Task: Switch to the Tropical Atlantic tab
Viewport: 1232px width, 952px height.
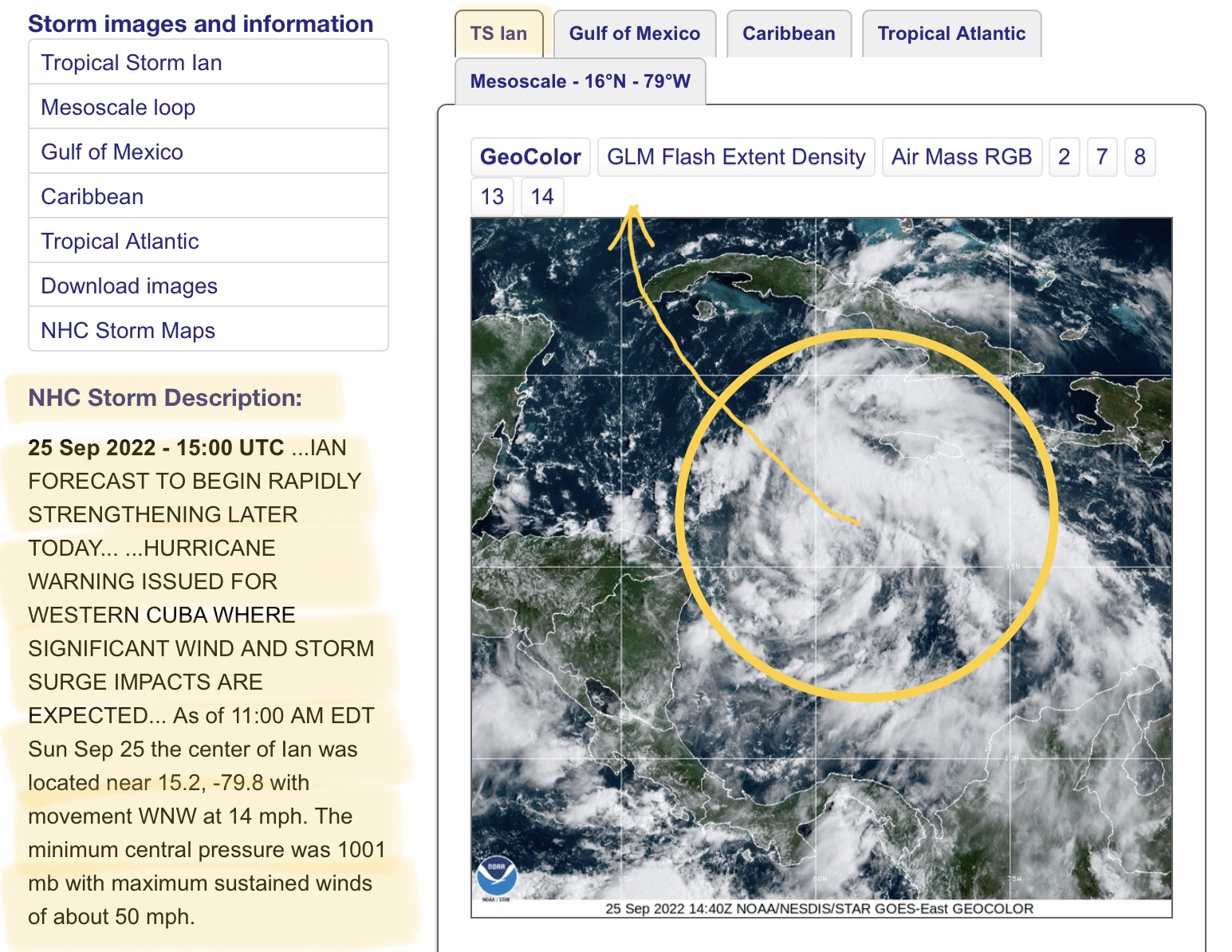Action: click(951, 33)
